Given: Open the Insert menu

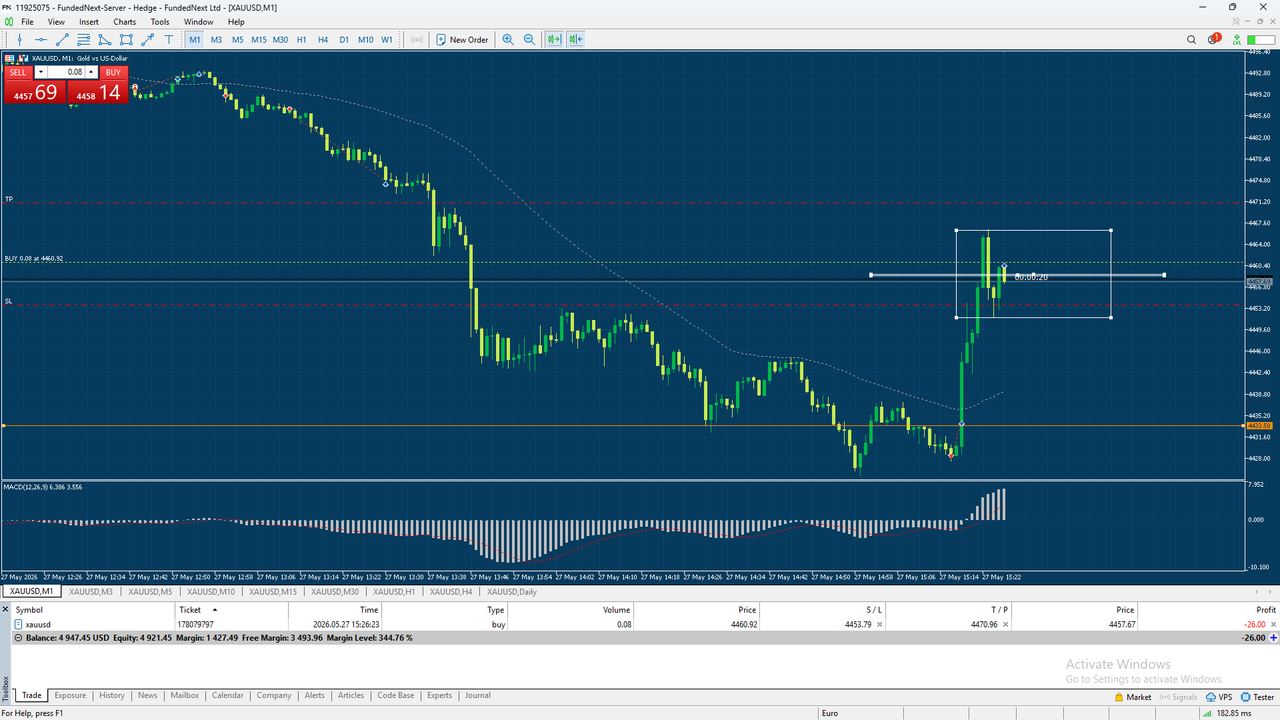Looking at the screenshot, I should pos(89,21).
